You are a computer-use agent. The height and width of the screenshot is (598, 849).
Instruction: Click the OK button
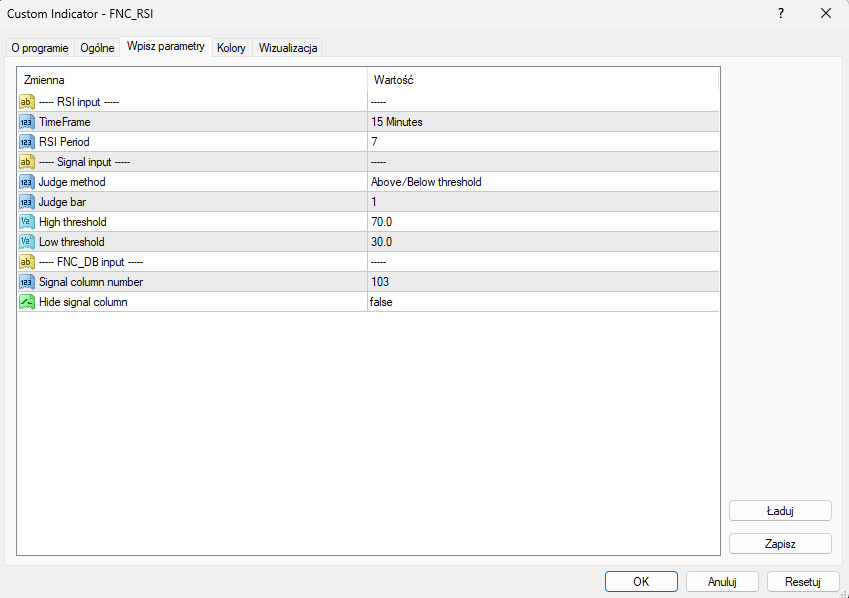pos(641,582)
